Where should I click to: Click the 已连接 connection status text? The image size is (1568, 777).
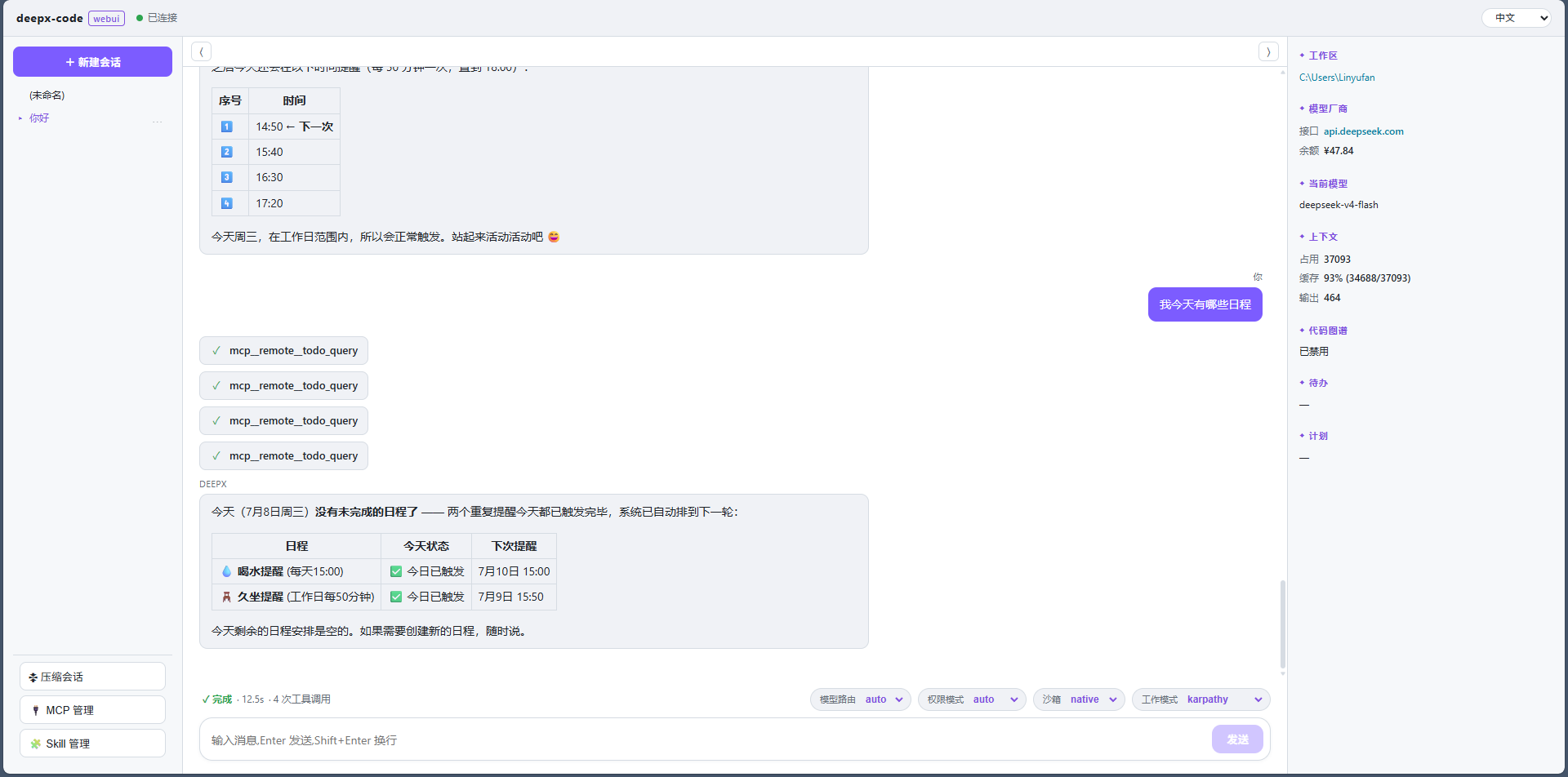click(x=163, y=18)
